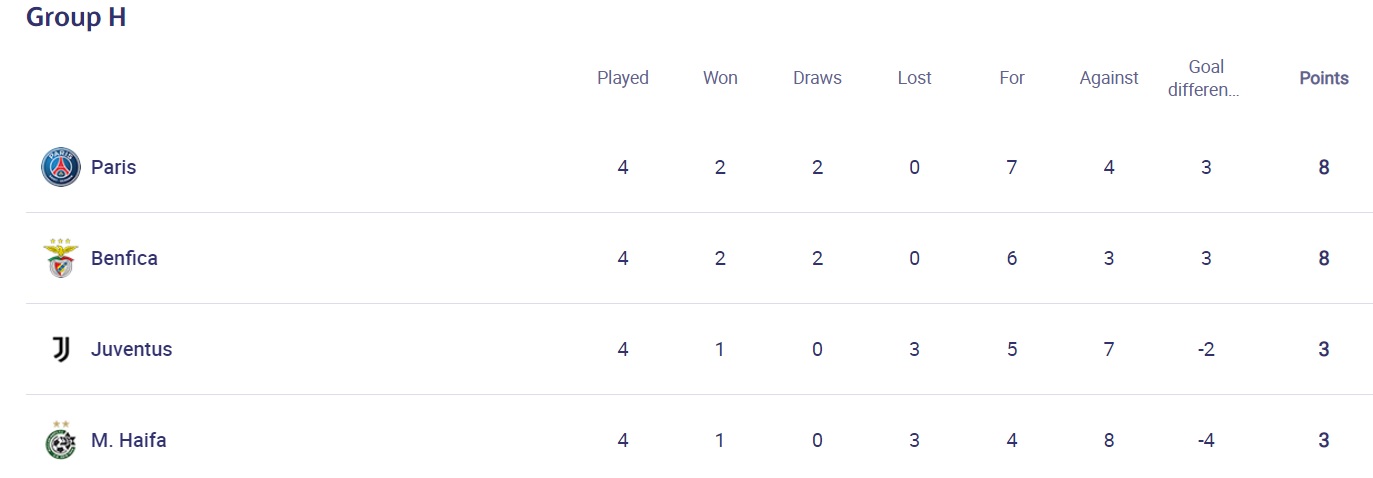Click the Played column header

click(623, 78)
